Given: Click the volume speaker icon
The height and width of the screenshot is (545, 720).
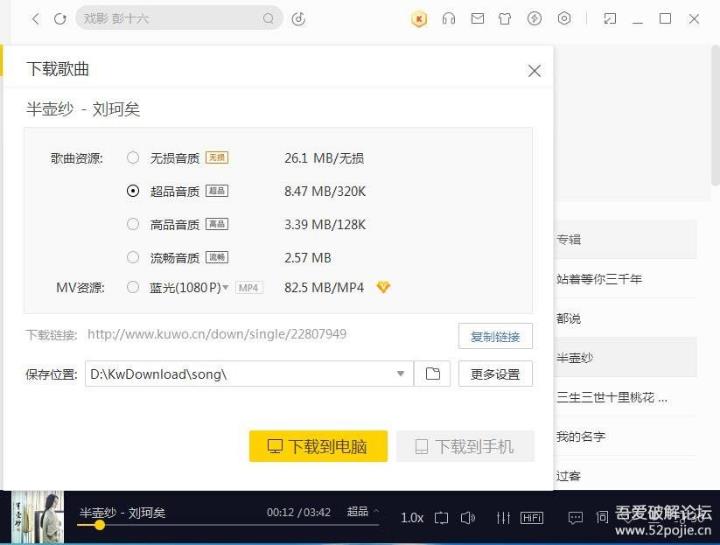Looking at the screenshot, I should pyautogui.click(x=467, y=518).
